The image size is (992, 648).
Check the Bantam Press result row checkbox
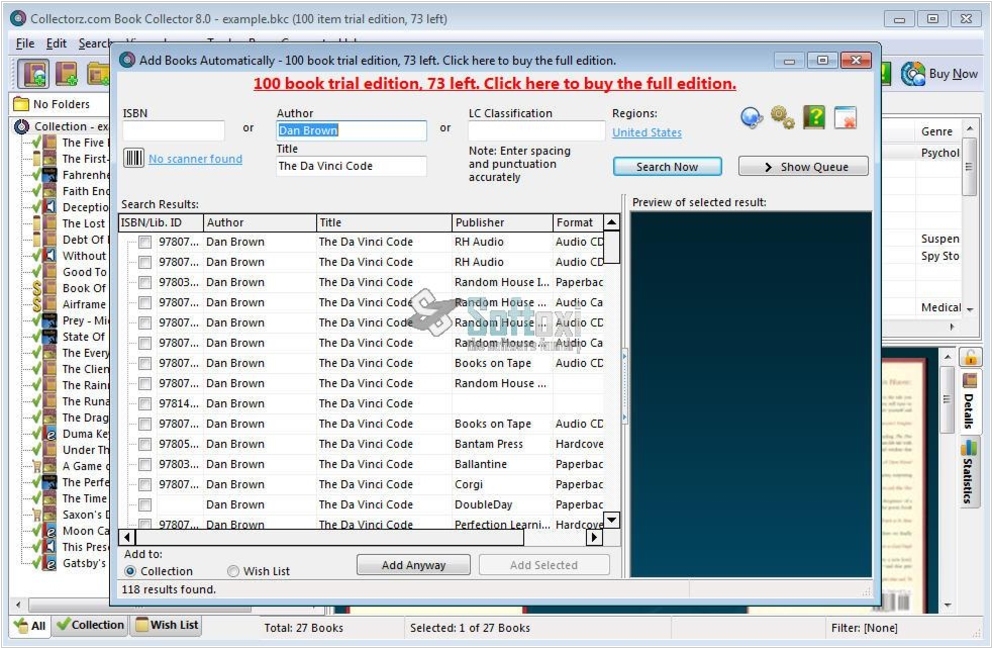click(x=145, y=444)
